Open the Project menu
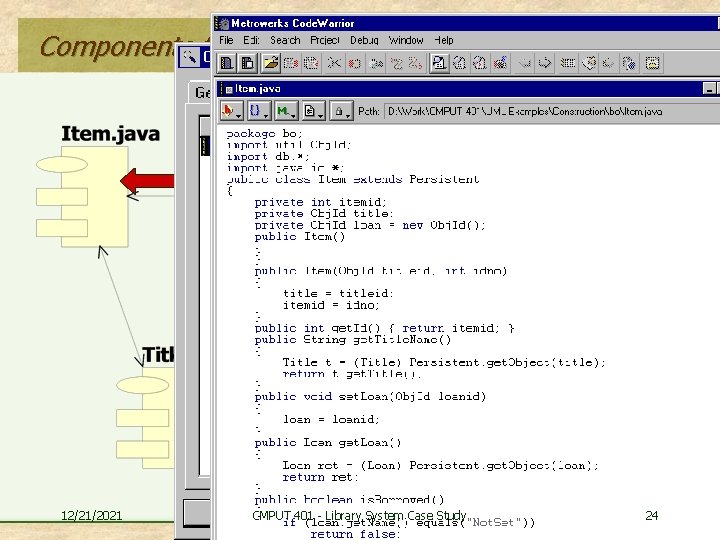Viewport: 720px width, 540px height. [325, 40]
